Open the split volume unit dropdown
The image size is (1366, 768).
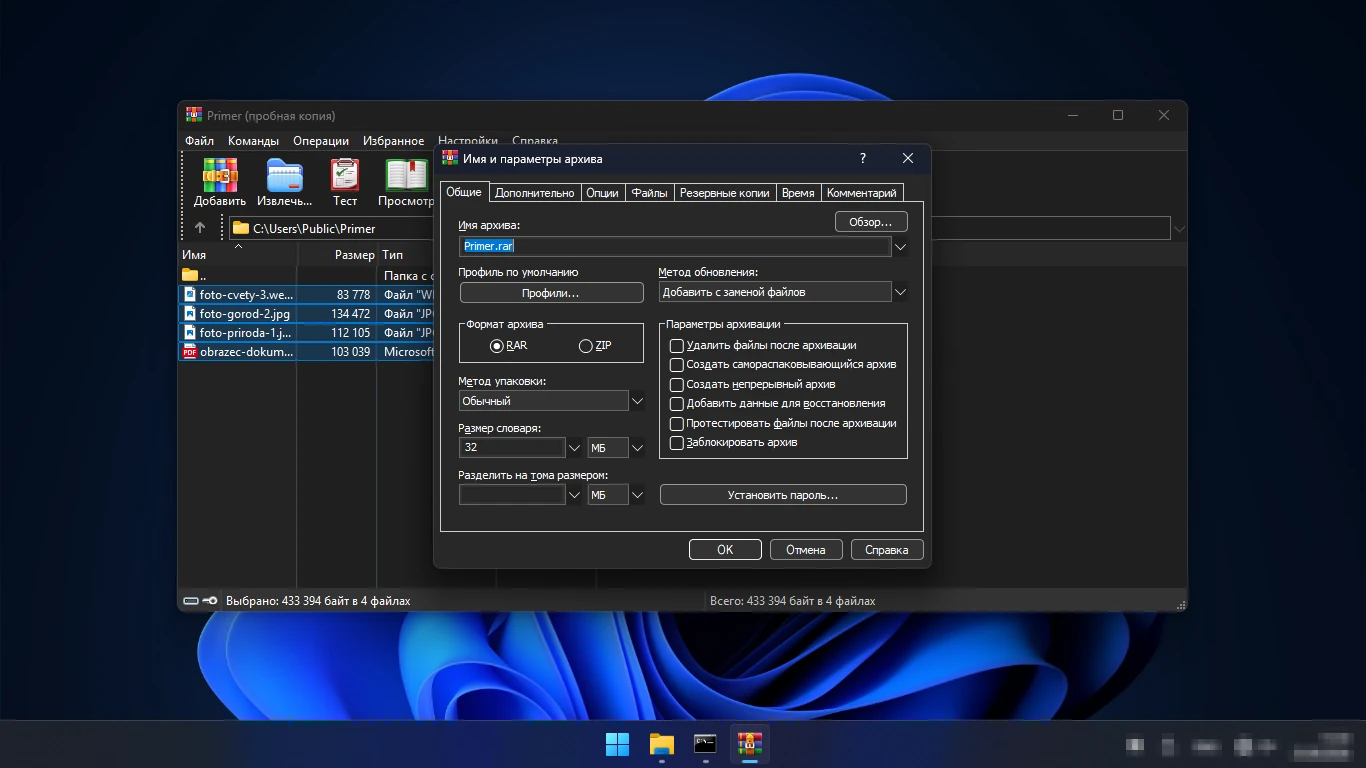coord(637,495)
